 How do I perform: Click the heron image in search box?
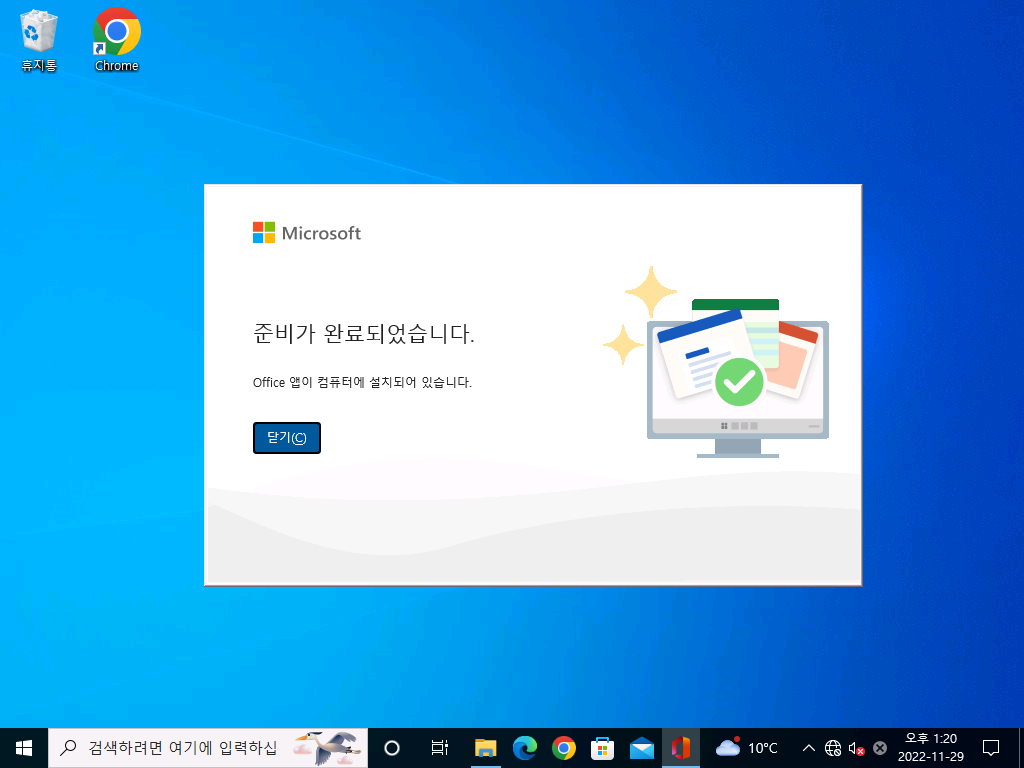[328, 748]
